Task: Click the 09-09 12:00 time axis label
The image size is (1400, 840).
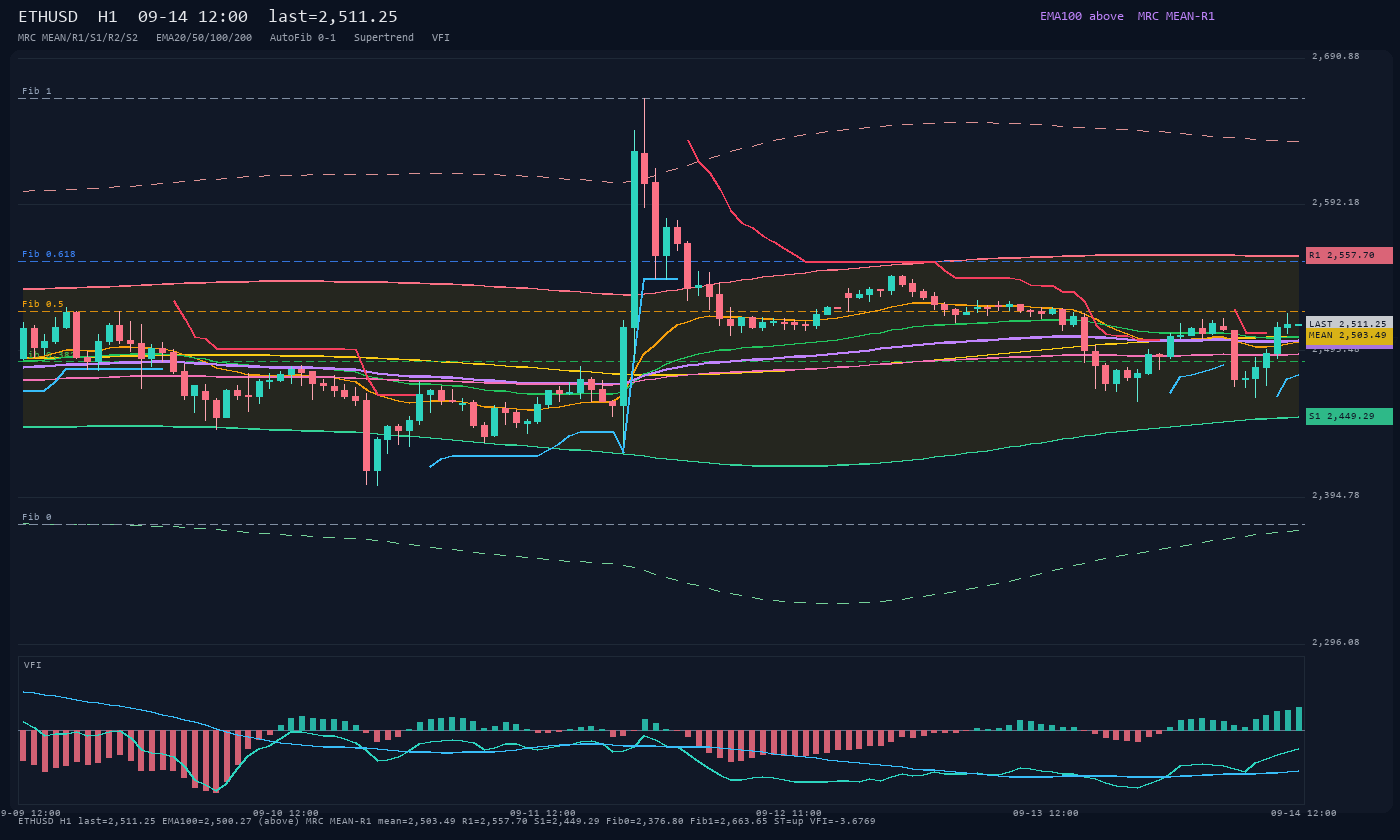Action: coord(30,813)
